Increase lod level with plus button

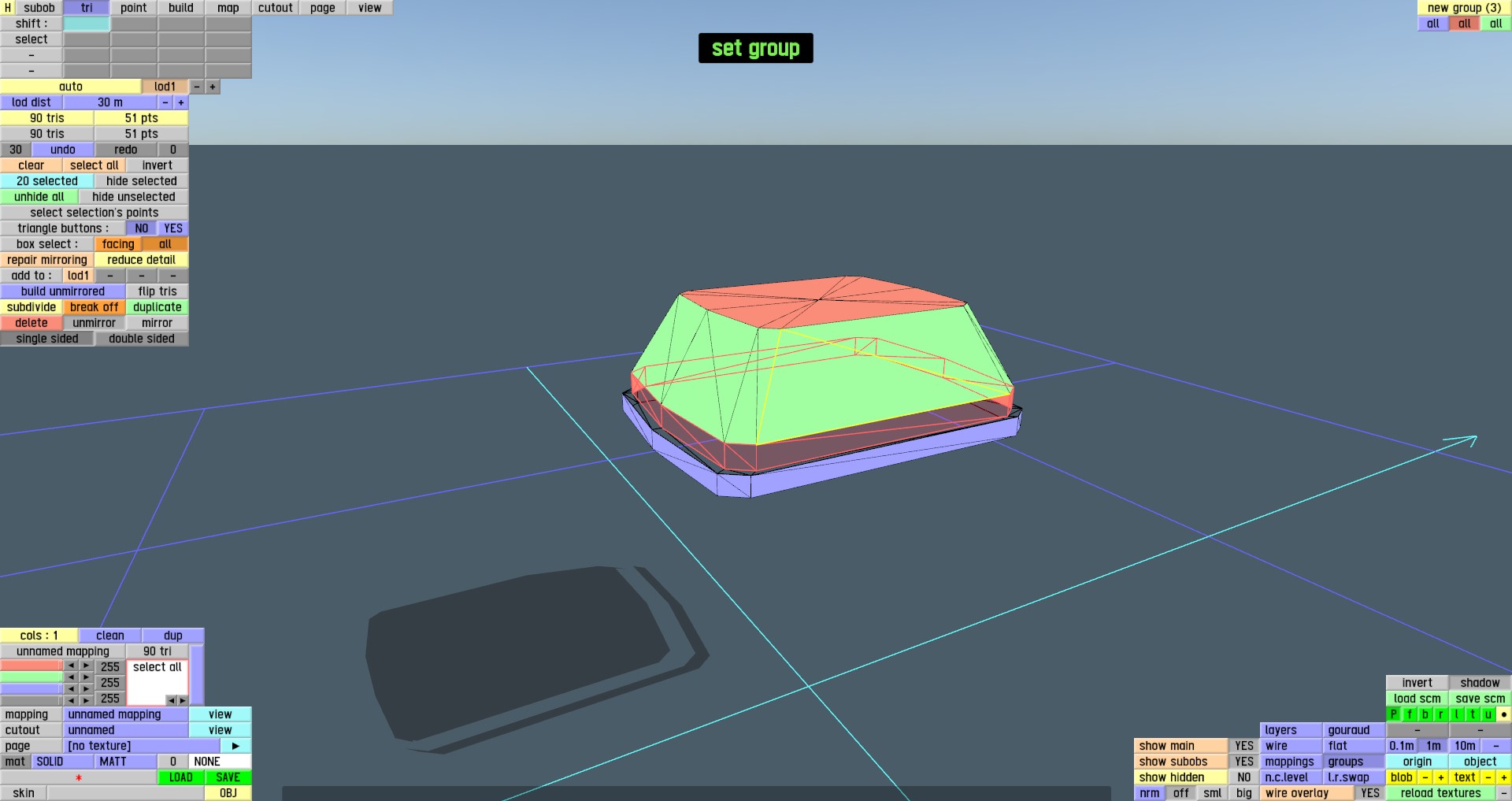point(213,87)
